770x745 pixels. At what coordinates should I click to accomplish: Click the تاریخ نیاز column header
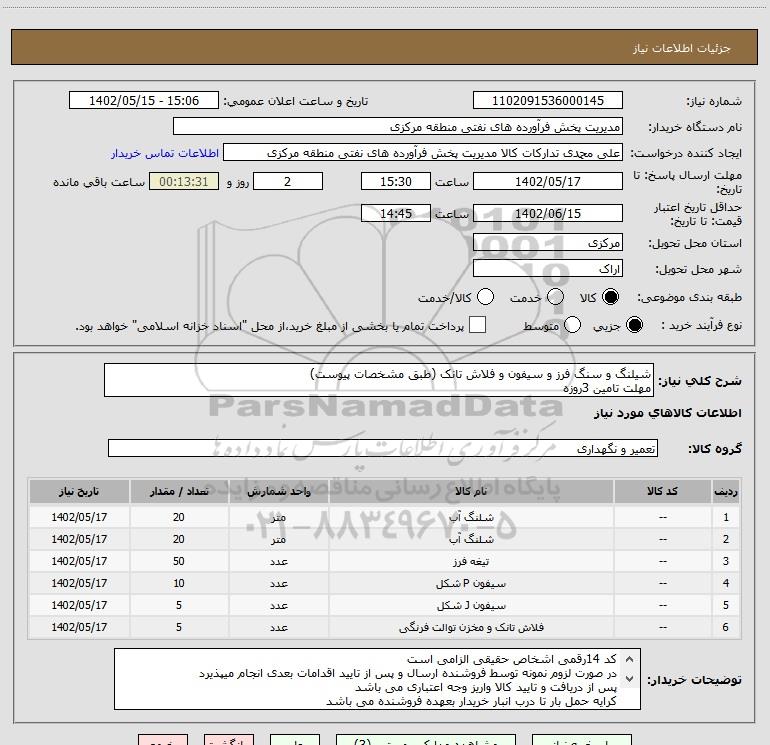coord(79,491)
